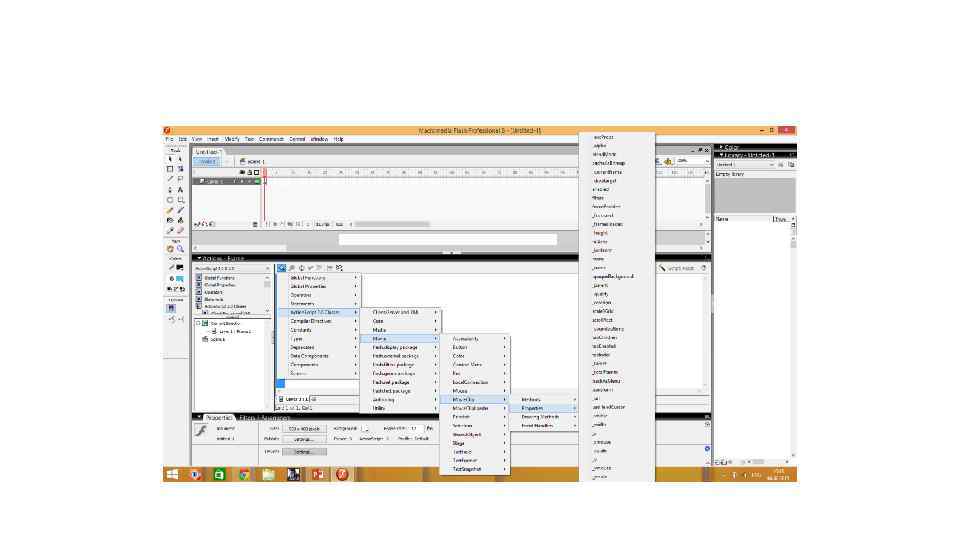Select the Oval tool
This screenshot has height=540, width=960.
pyautogui.click(x=170, y=200)
